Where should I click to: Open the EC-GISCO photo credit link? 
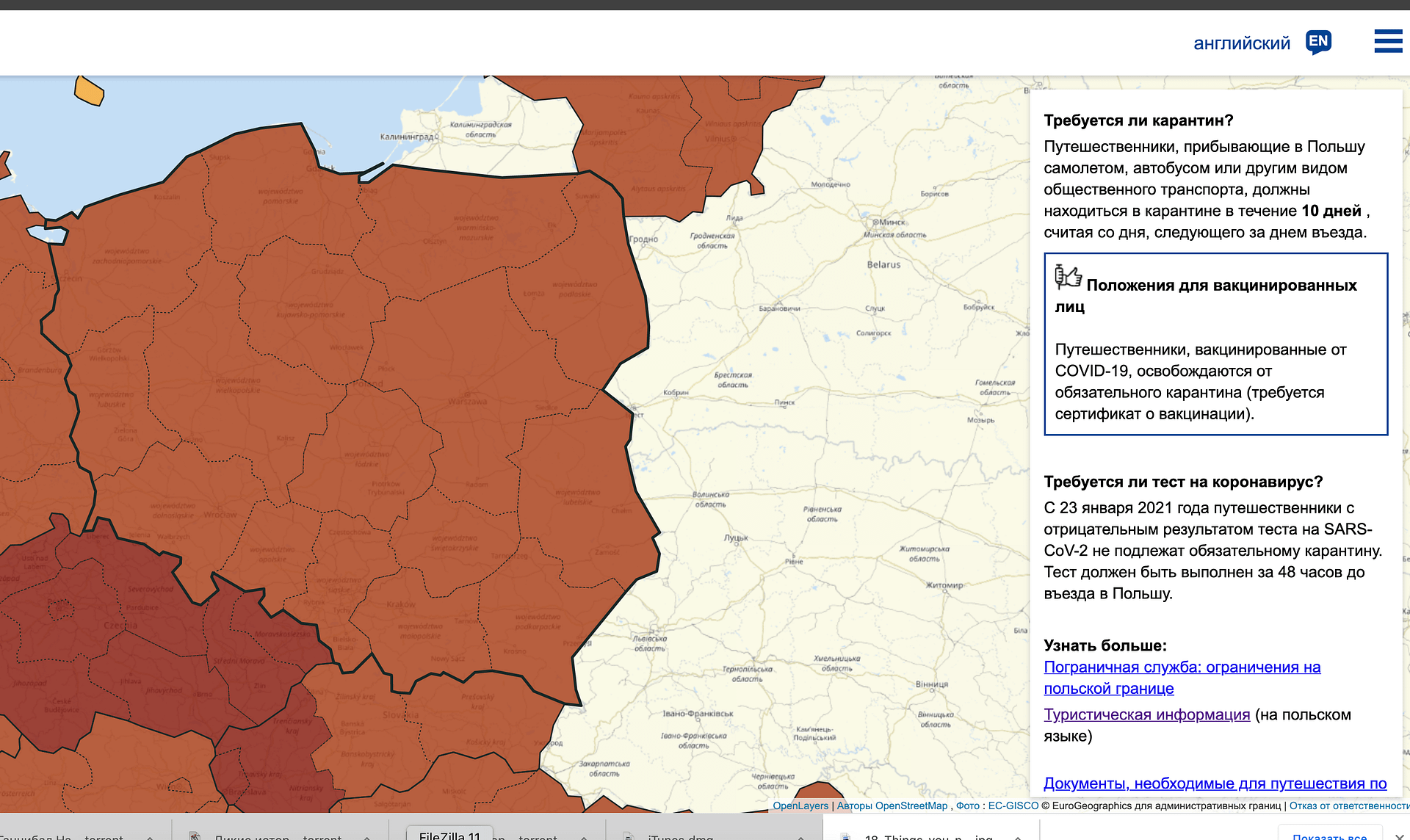click(1013, 805)
